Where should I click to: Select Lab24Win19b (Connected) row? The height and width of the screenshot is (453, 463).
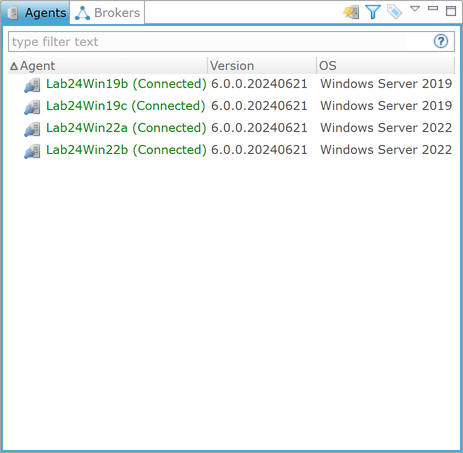(231, 84)
